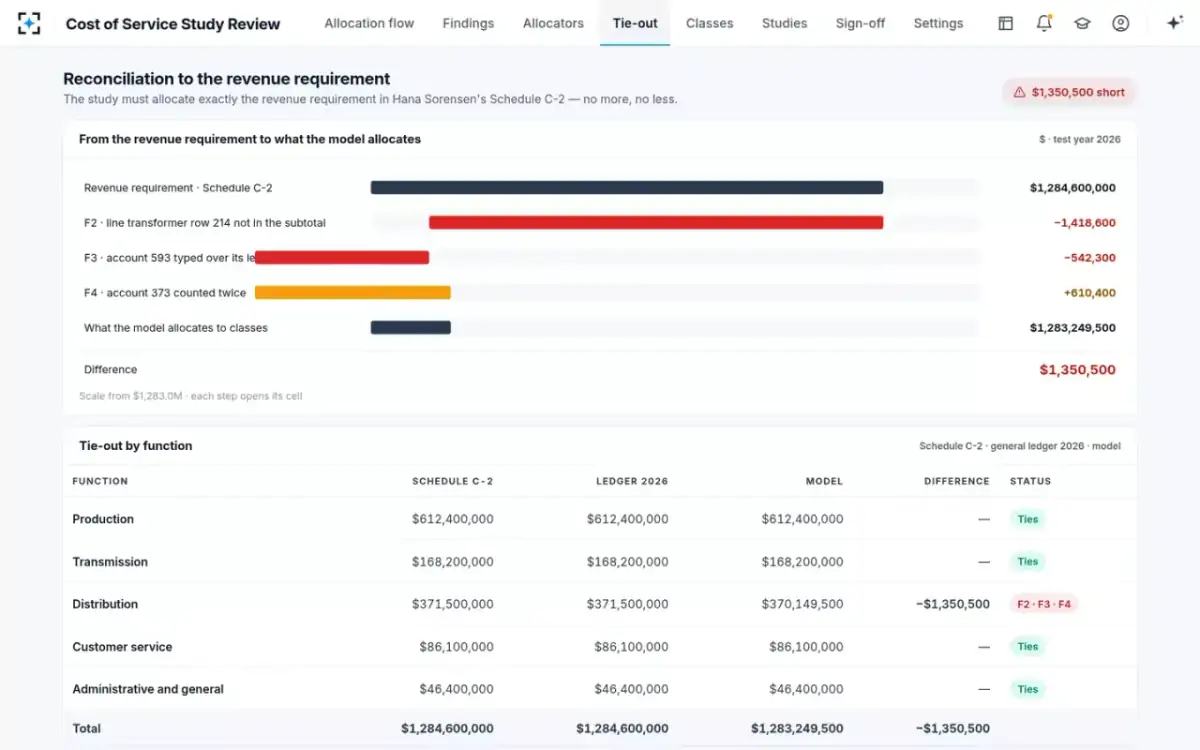Open the sparkle assistant icon
This screenshot has width=1200, height=750.
point(1175,23)
